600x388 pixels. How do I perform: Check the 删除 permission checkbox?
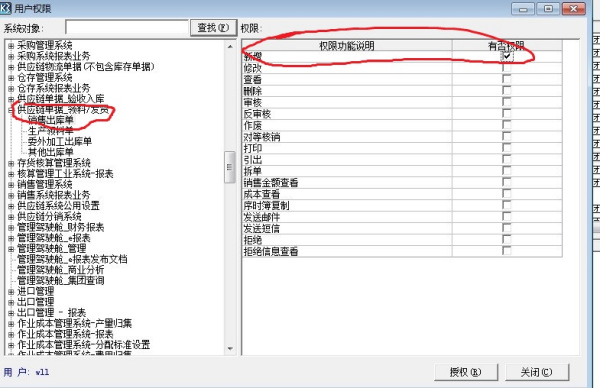[507, 91]
